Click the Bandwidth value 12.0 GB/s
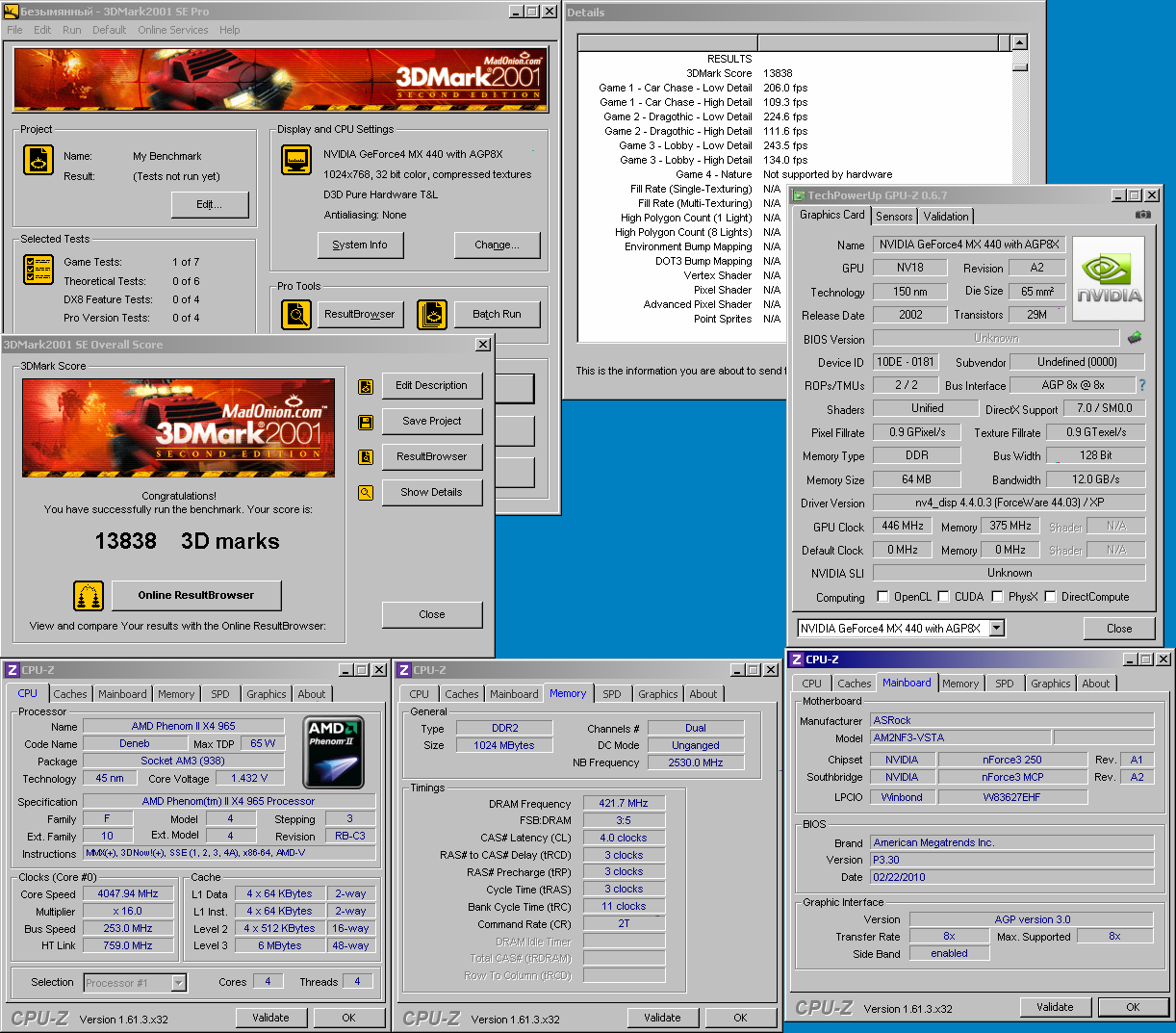The image size is (1176, 1033). pos(1096,479)
